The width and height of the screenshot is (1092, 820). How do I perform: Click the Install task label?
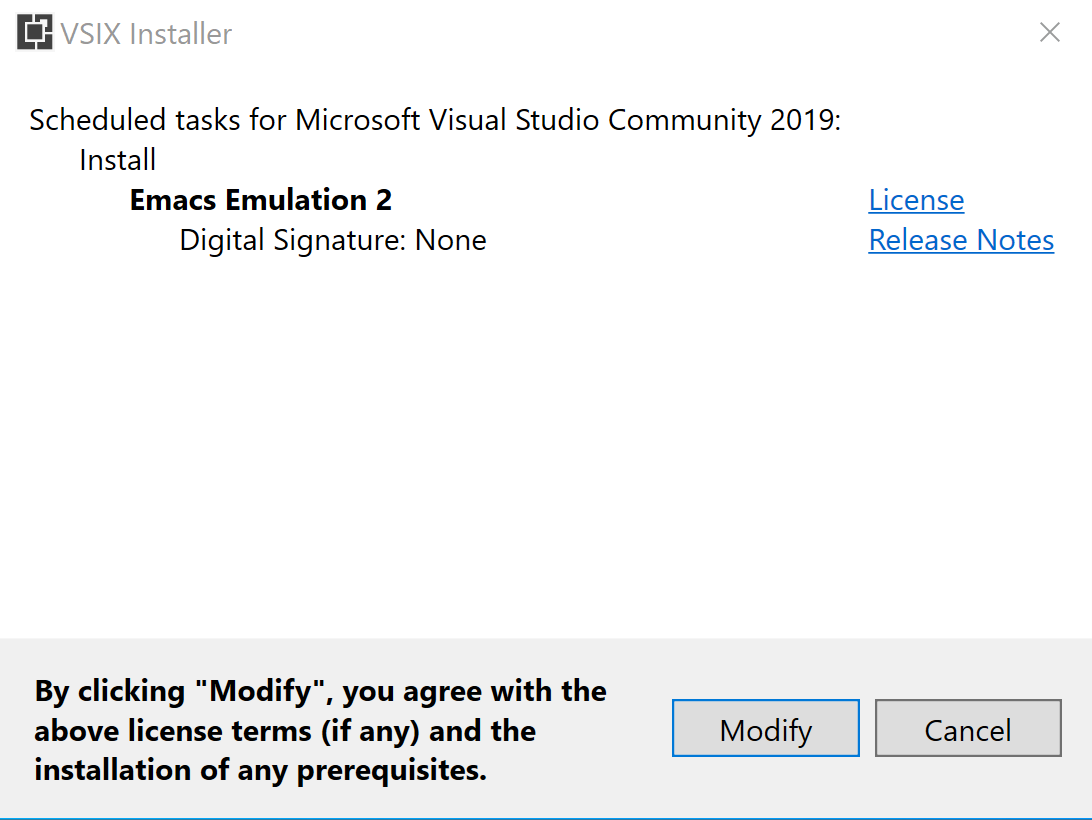[116, 159]
